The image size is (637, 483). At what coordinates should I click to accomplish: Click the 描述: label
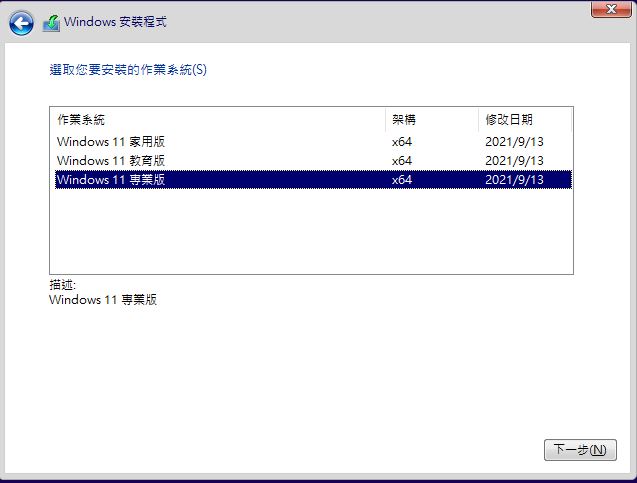coord(62,285)
